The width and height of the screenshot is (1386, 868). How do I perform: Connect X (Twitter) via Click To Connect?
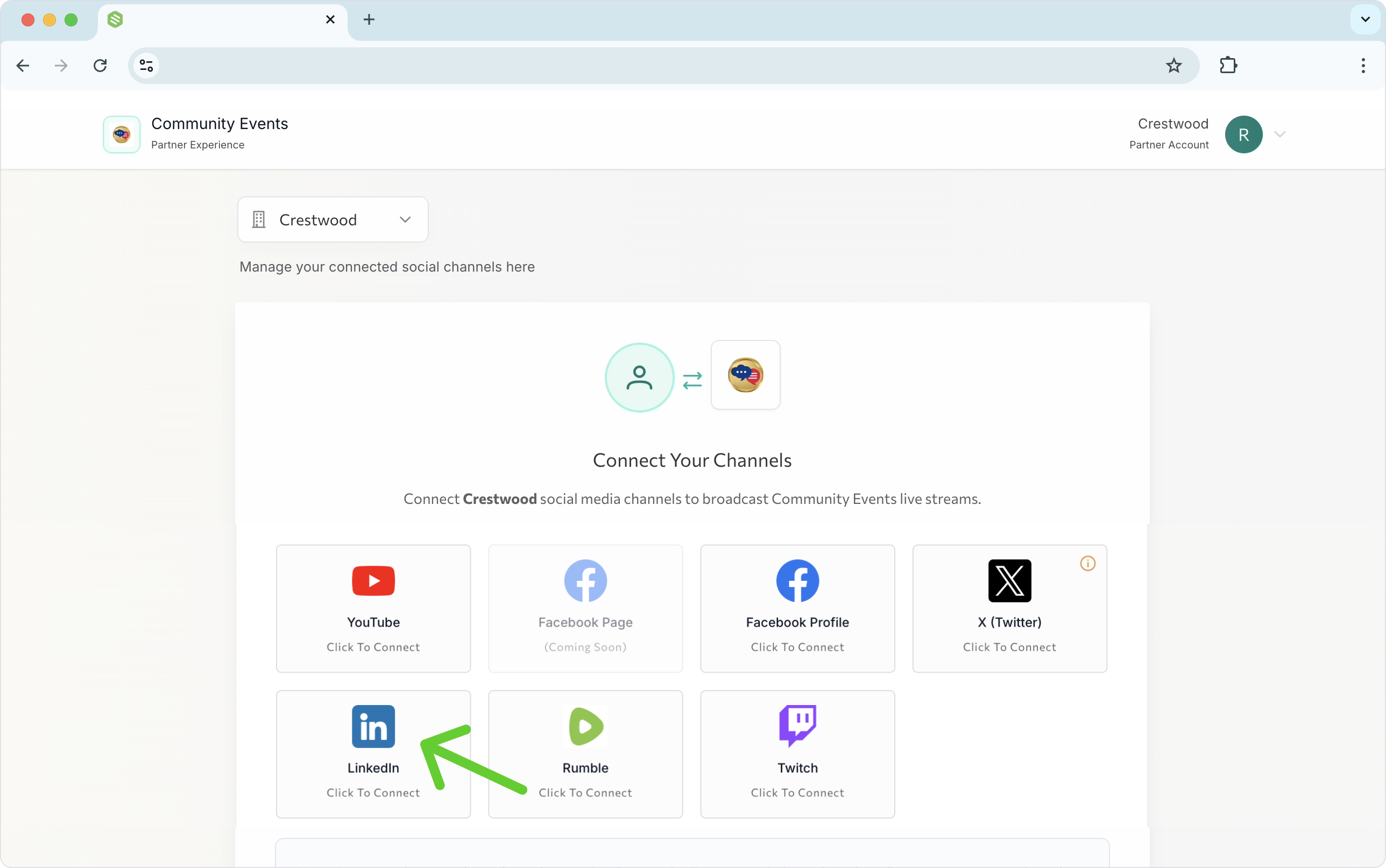pos(1009,647)
